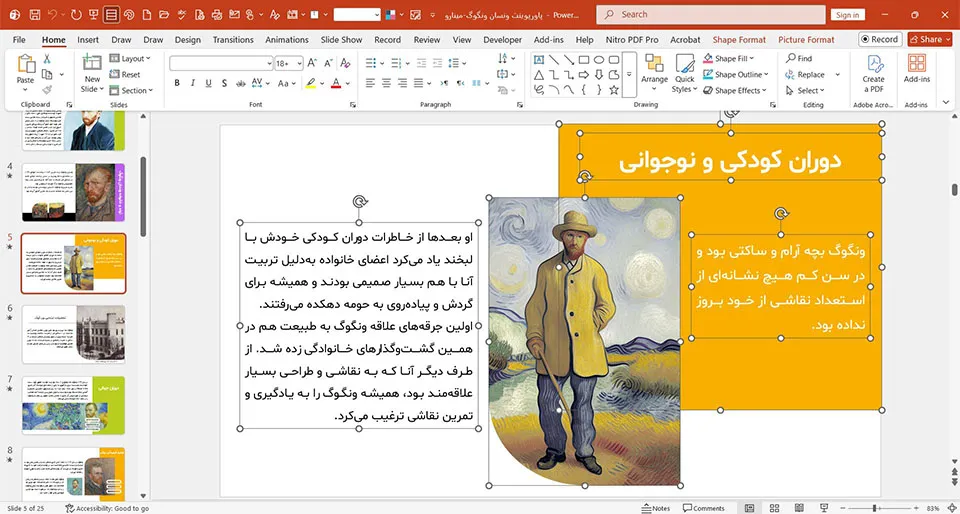Screen dimensions: 960x514
Task: Click the Create a PDF icon
Action: click(874, 64)
